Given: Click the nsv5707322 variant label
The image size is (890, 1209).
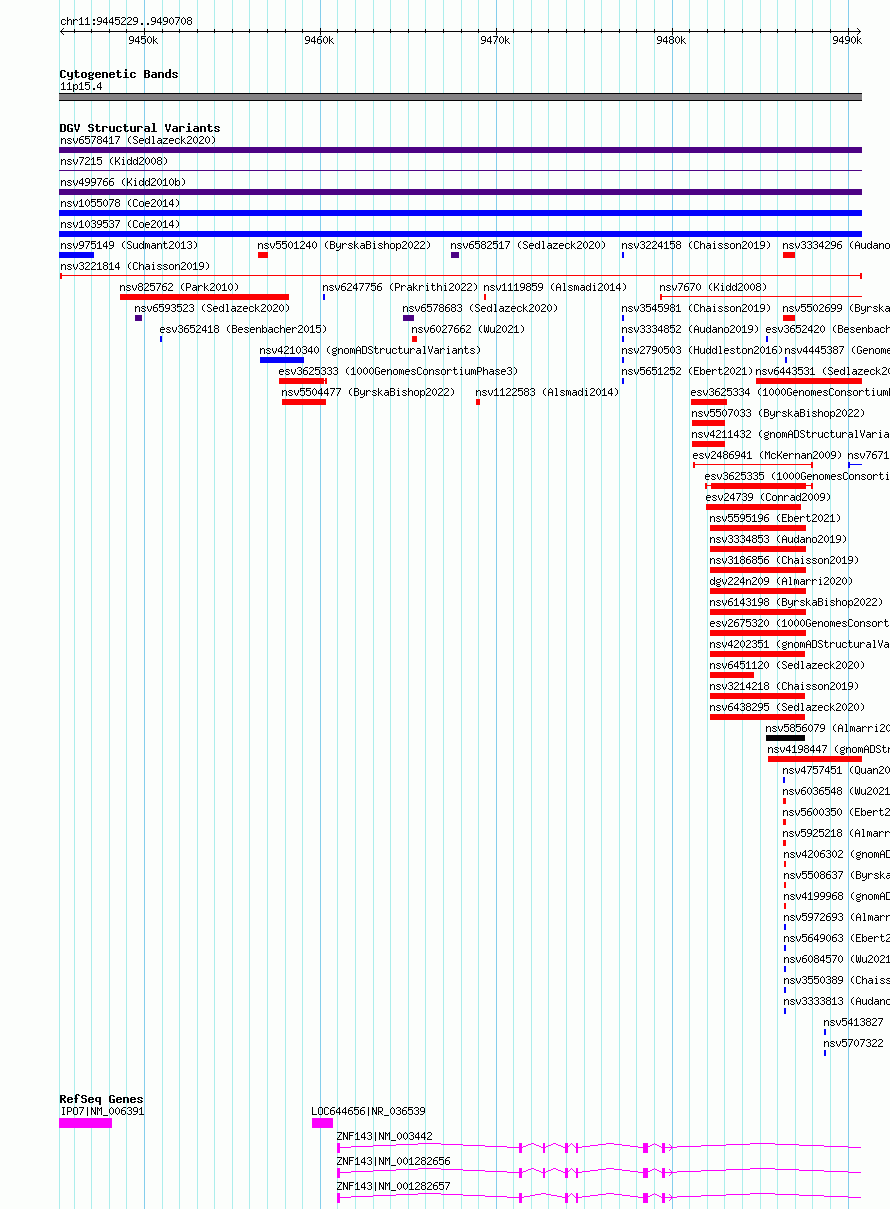Looking at the screenshot, I should [x=854, y=1043].
